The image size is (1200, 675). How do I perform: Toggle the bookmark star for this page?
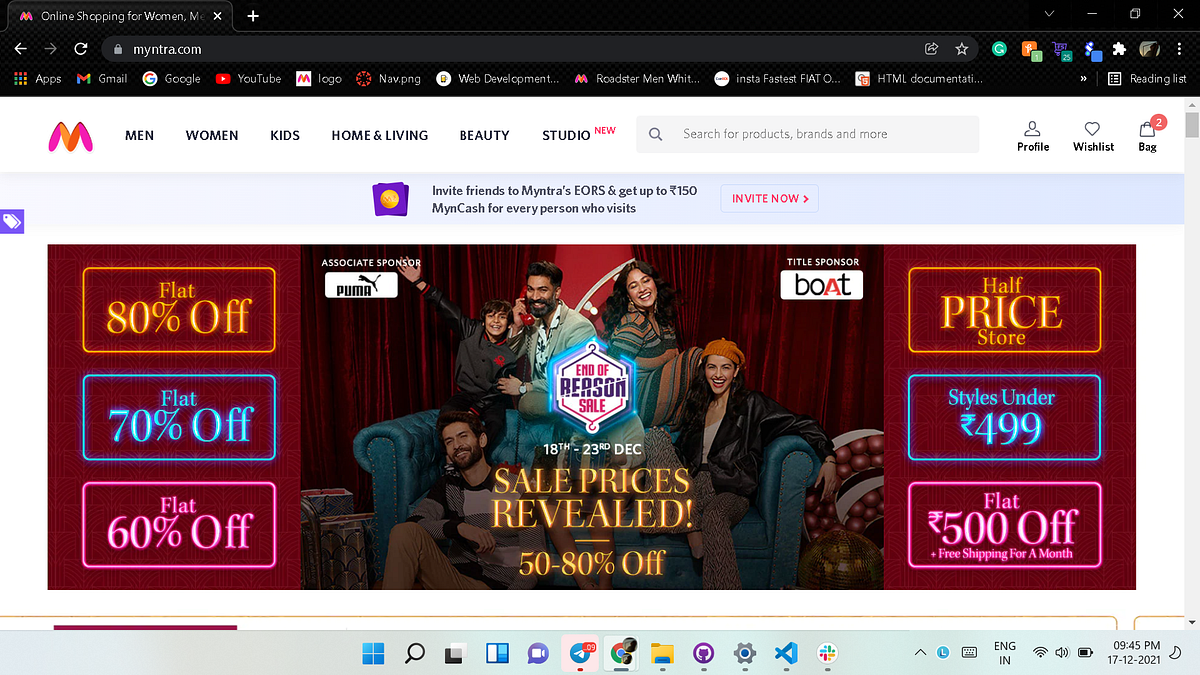(961, 48)
